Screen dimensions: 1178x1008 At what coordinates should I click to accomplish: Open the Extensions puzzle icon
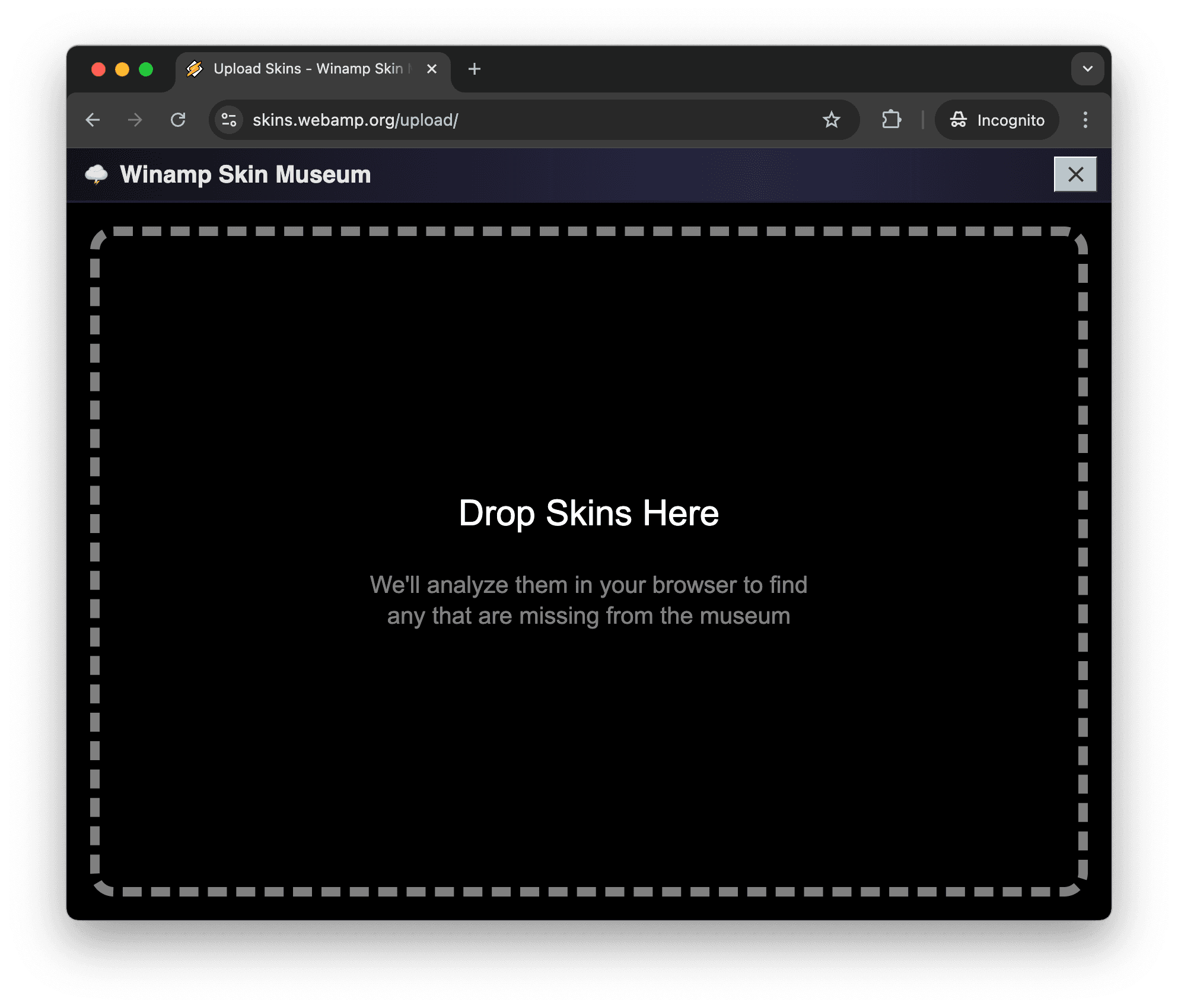point(891,120)
